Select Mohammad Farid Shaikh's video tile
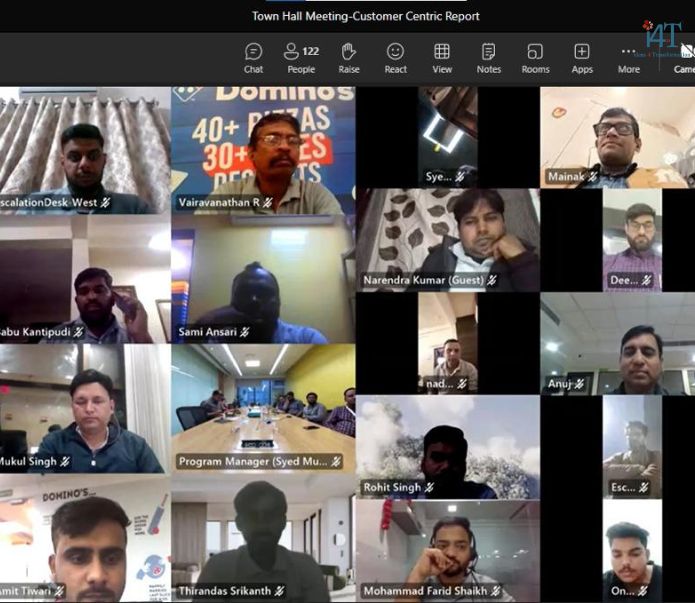 tap(448, 550)
